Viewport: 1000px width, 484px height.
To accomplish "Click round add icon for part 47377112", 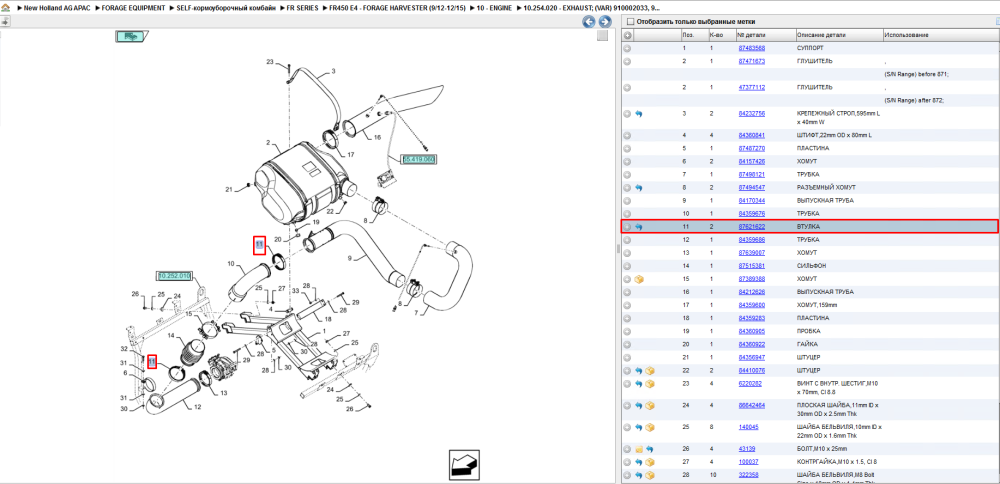I will (628, 87).
